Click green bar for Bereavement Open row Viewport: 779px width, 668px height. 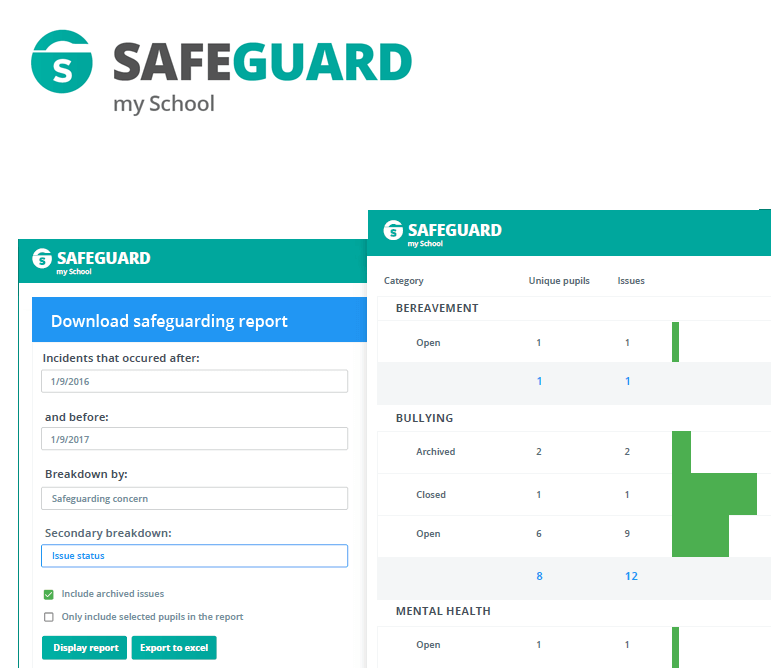tap(675, 342)
